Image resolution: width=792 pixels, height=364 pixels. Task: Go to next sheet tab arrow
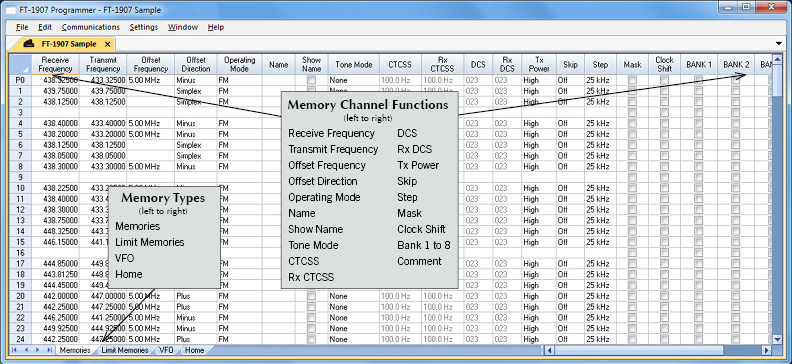(x=38, y=350)
